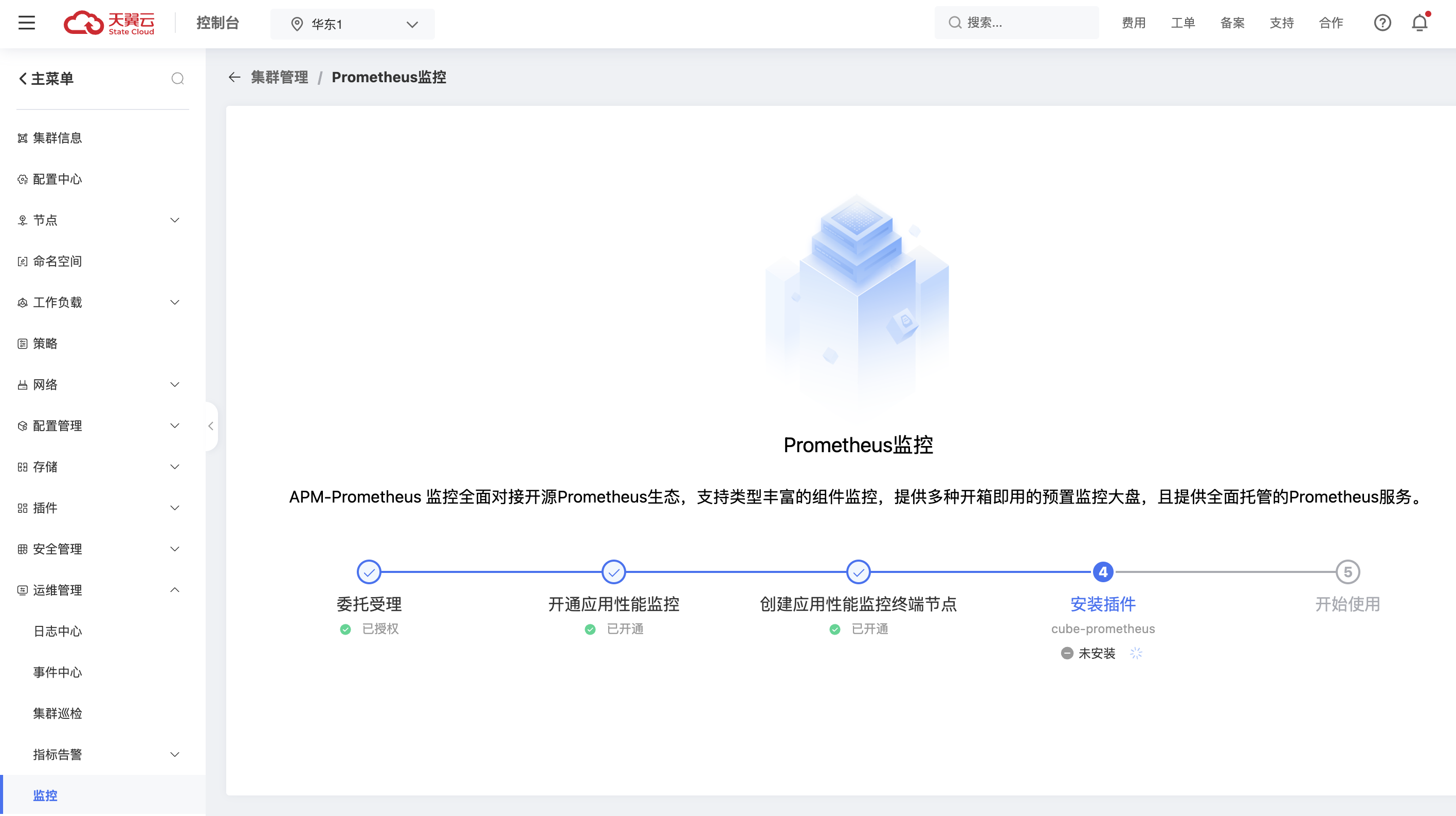Click the 网络 network icon
The width and height of the screenshot is (1456, 816).
(23, 385)
